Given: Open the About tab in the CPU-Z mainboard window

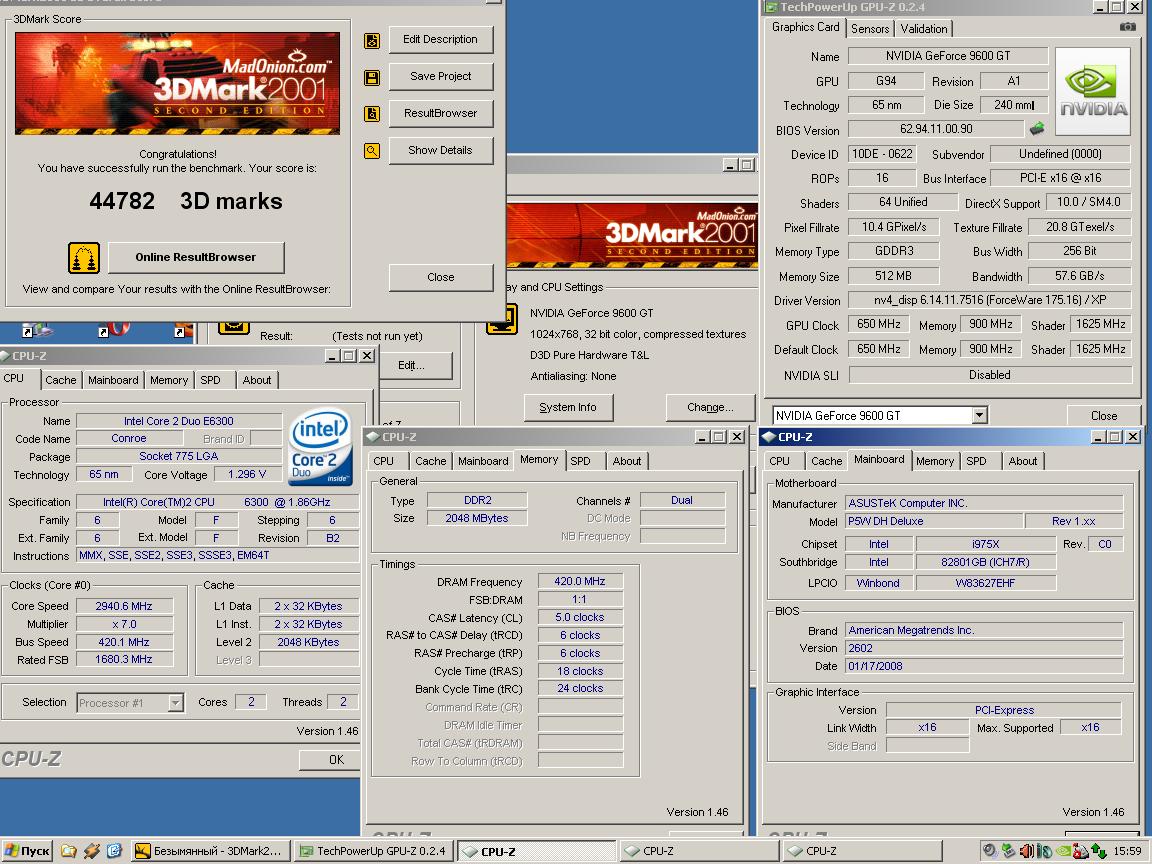Looking at the screenshot, I should pos(1023,461).
